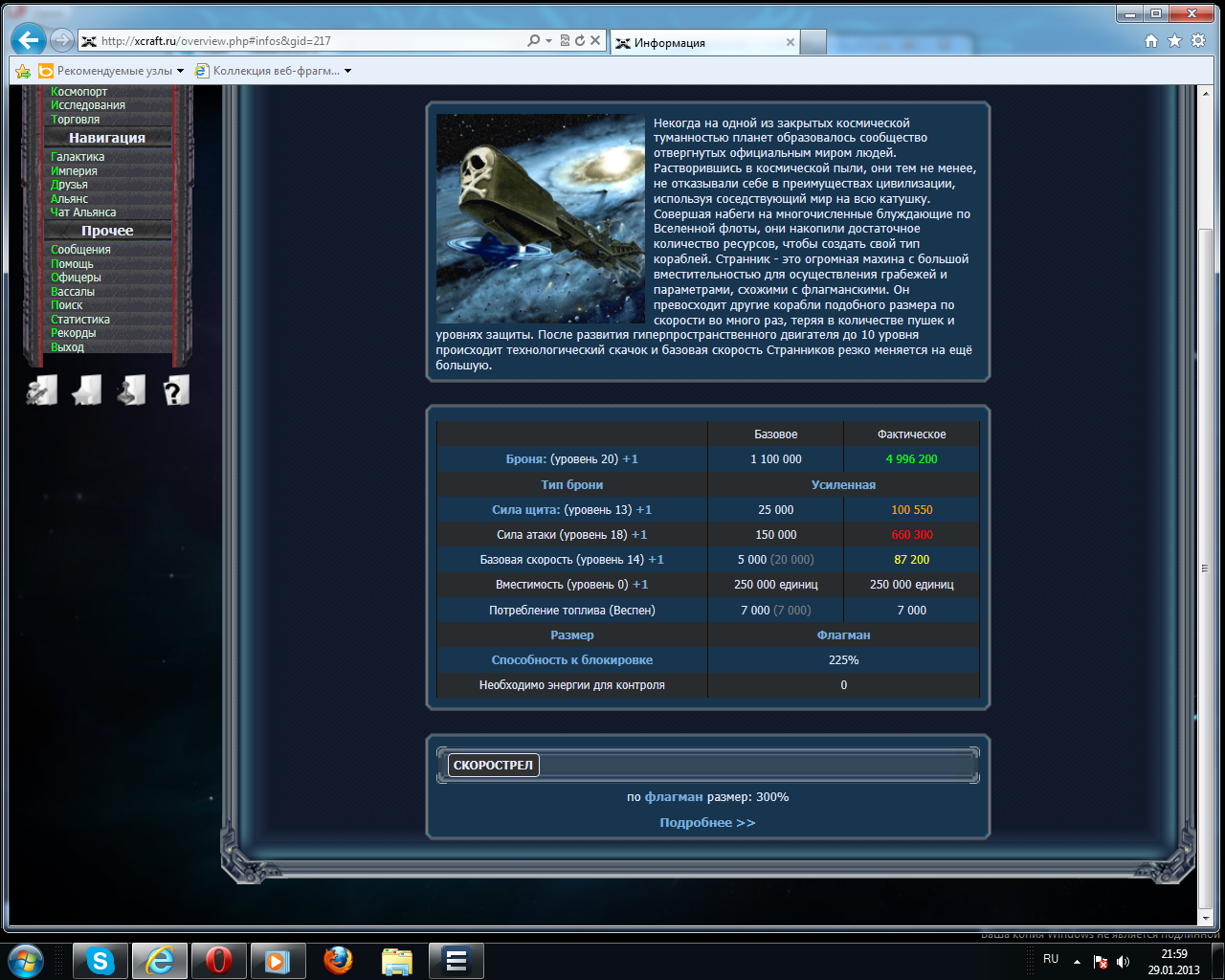Click the Размер link in table
This screenshot has width=1225, height=980.
pyautogui.click(x=572, y=635)
